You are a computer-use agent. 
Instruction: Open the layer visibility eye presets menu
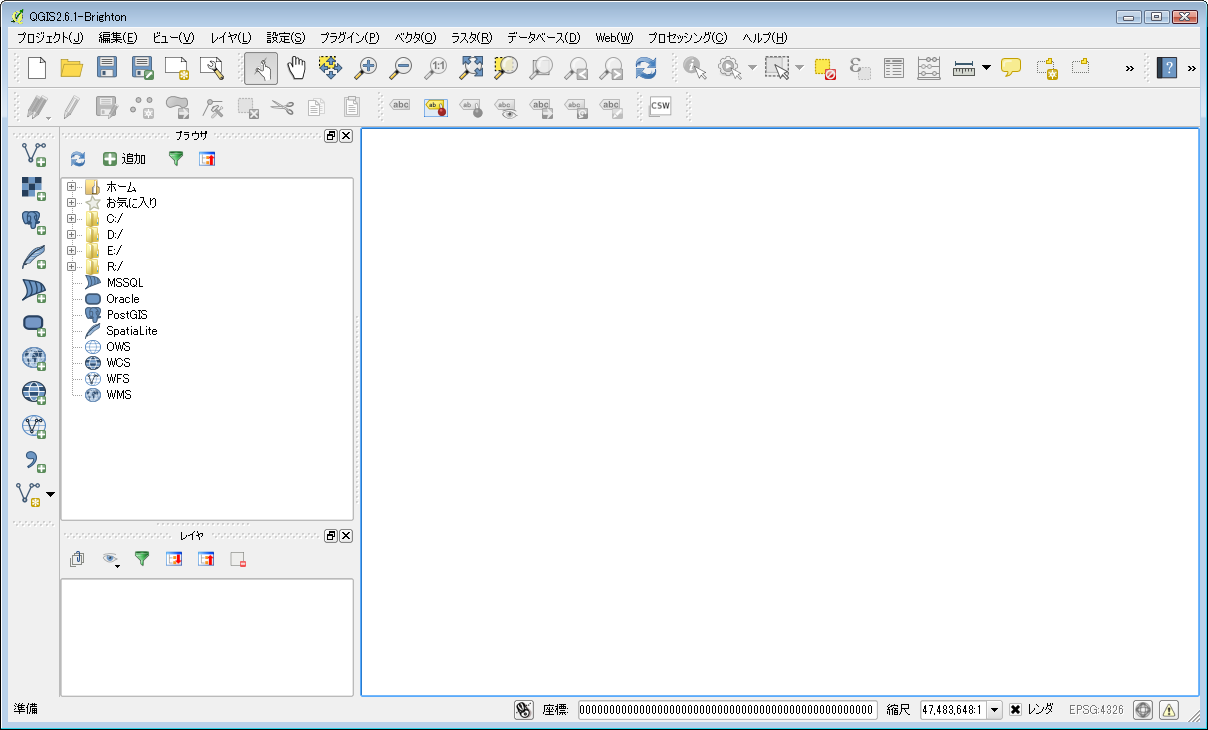coord(110,559)
